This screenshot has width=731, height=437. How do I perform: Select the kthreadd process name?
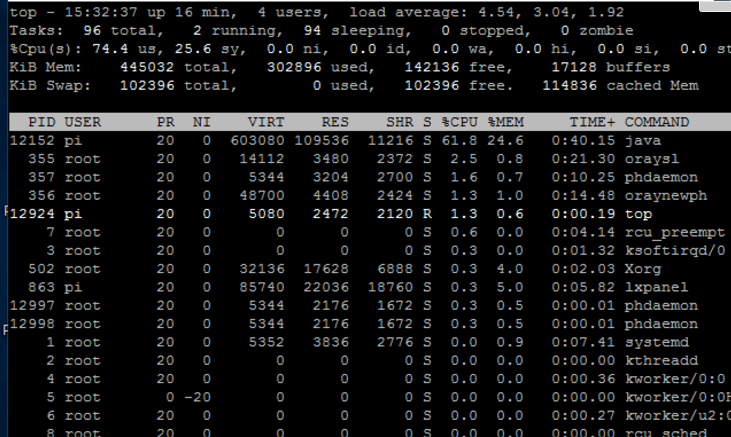[661, 361]
